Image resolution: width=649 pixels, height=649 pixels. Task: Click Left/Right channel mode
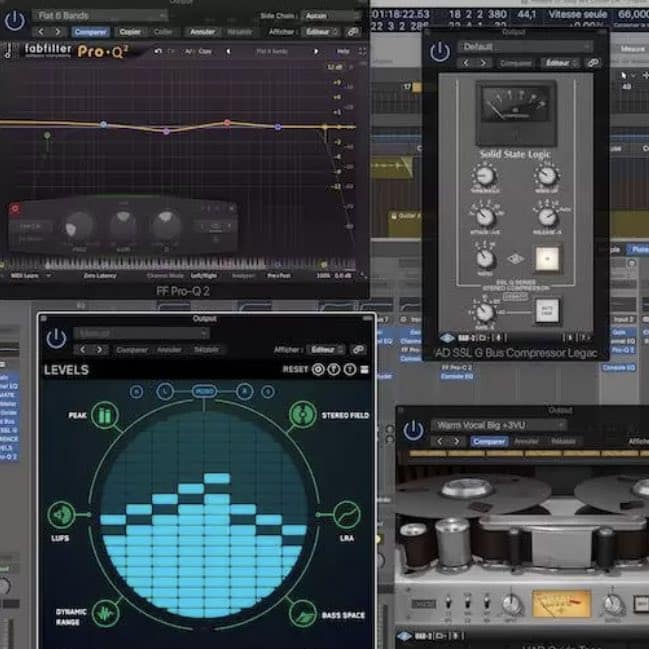click(x=204, y=276)
